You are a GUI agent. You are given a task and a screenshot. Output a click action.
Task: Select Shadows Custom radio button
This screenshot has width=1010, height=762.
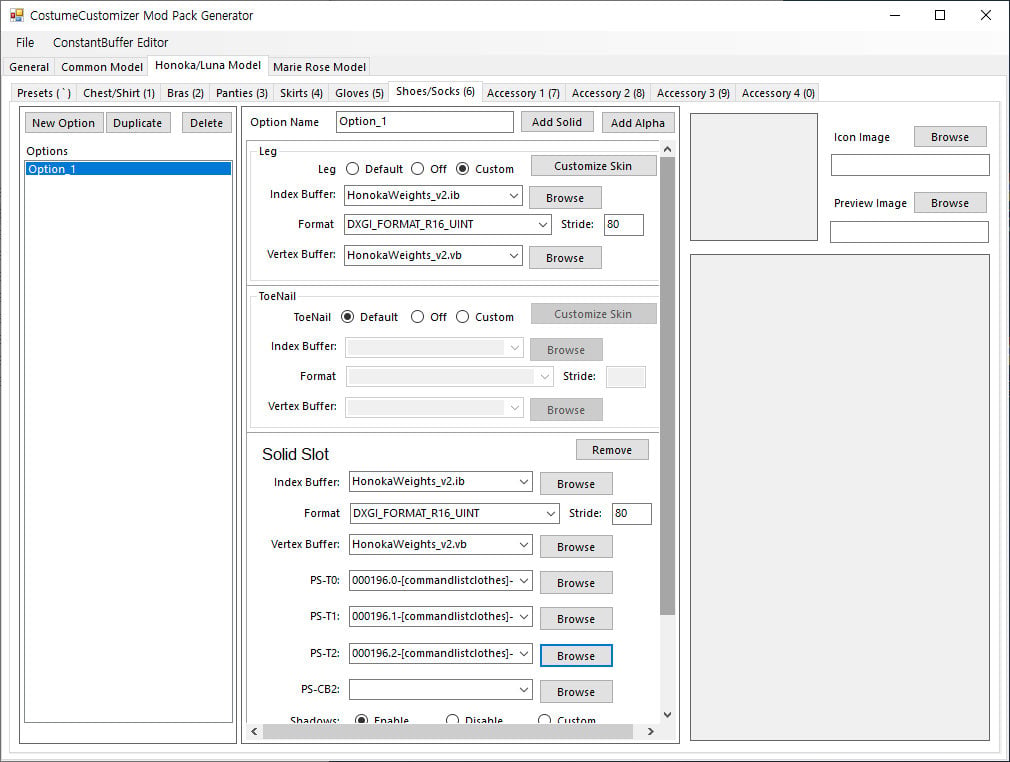pos(544,719)
